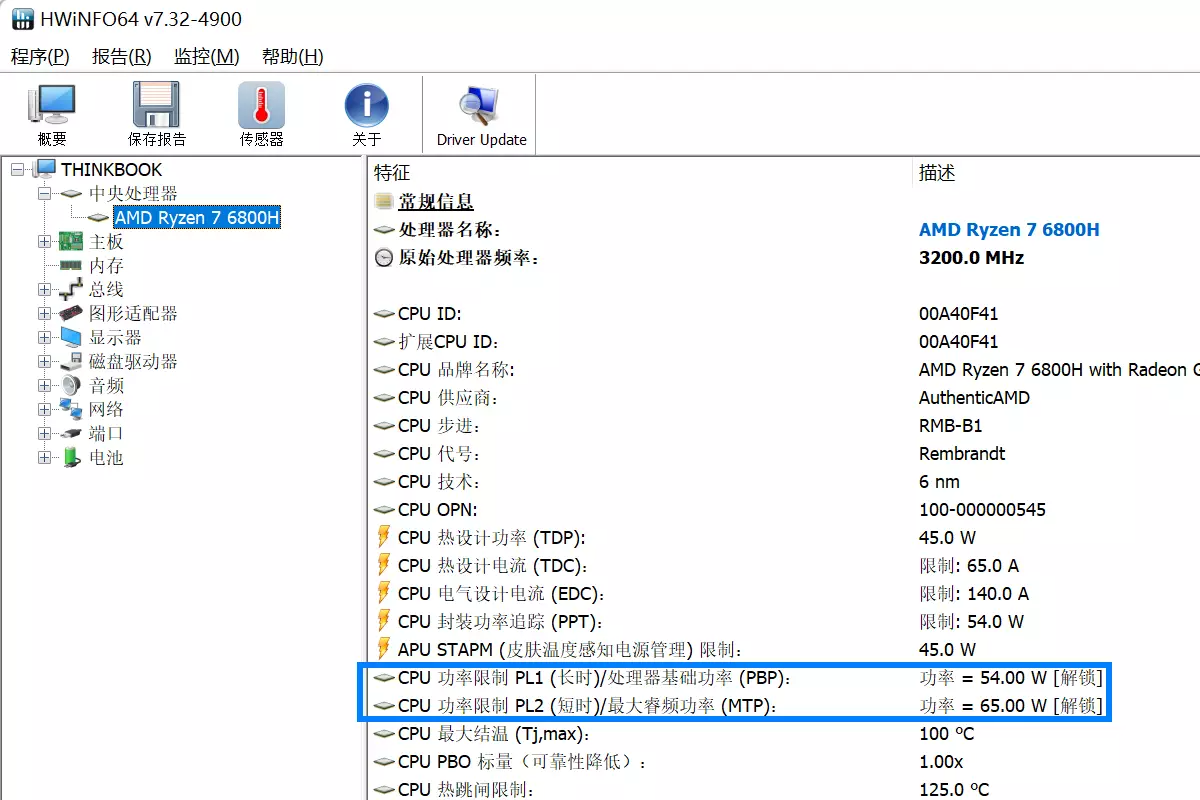The width and height of the screenshot is (1200, 800).
Task: Expand the 音频 tree node
Action: [44, 386]
